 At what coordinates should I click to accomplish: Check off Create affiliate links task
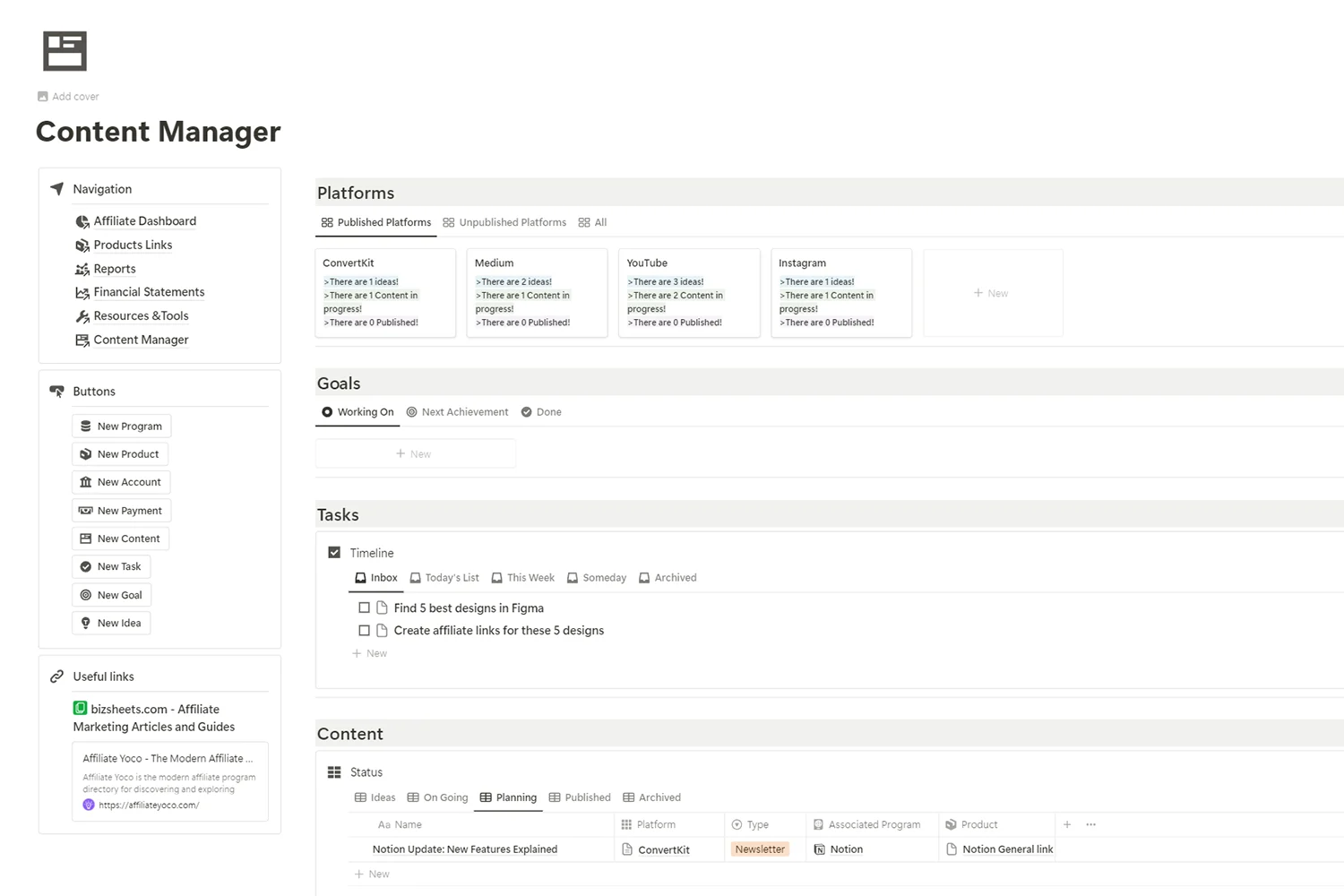click(x=365, y=631)
